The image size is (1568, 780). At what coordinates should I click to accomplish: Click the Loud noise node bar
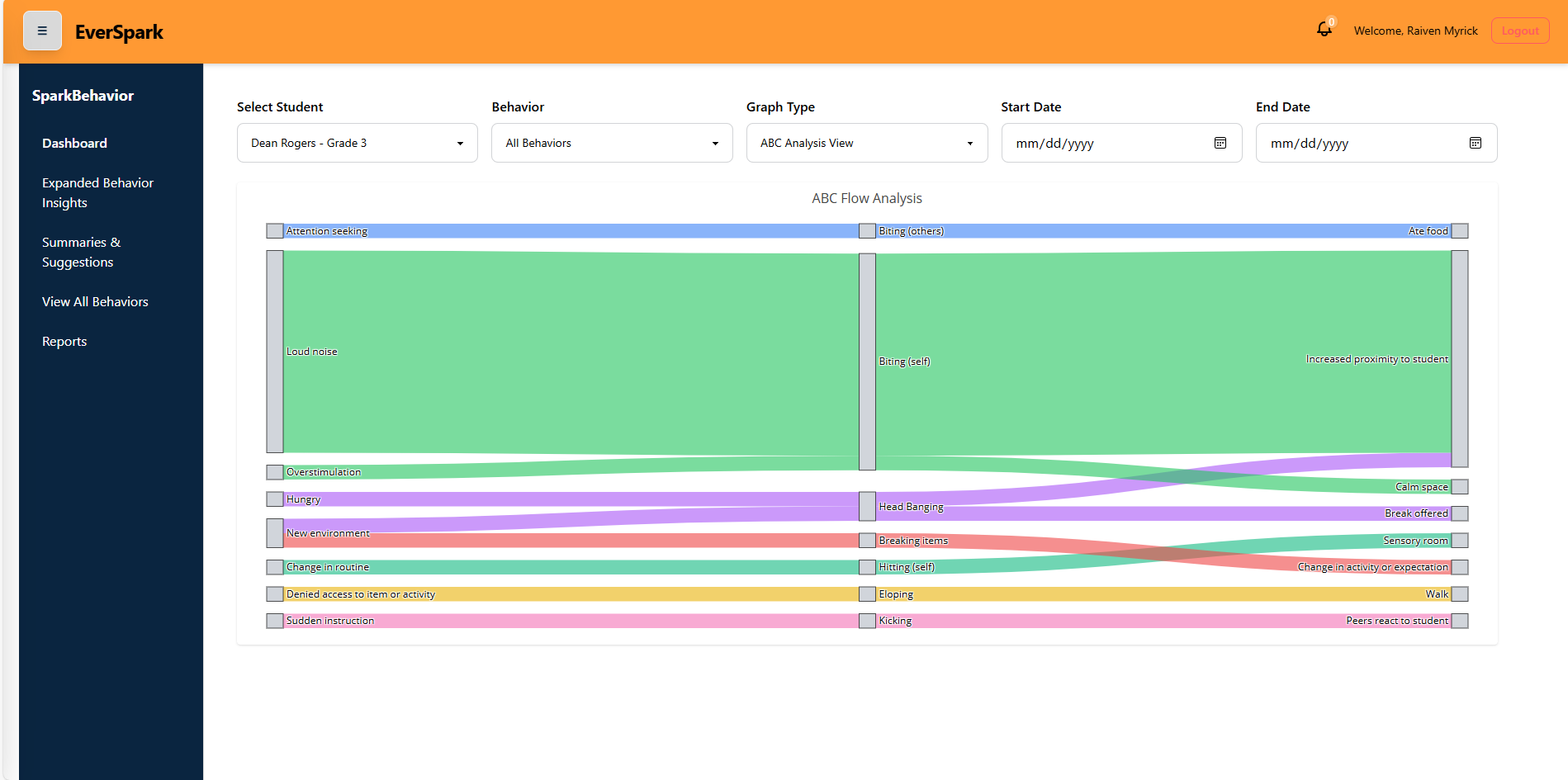(275, 352)
